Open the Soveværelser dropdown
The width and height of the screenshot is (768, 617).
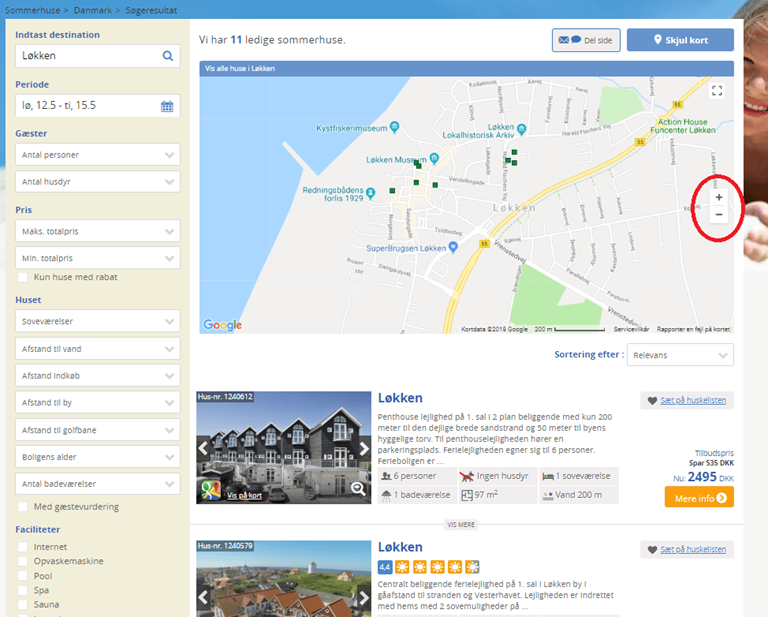tap(98, 321)
